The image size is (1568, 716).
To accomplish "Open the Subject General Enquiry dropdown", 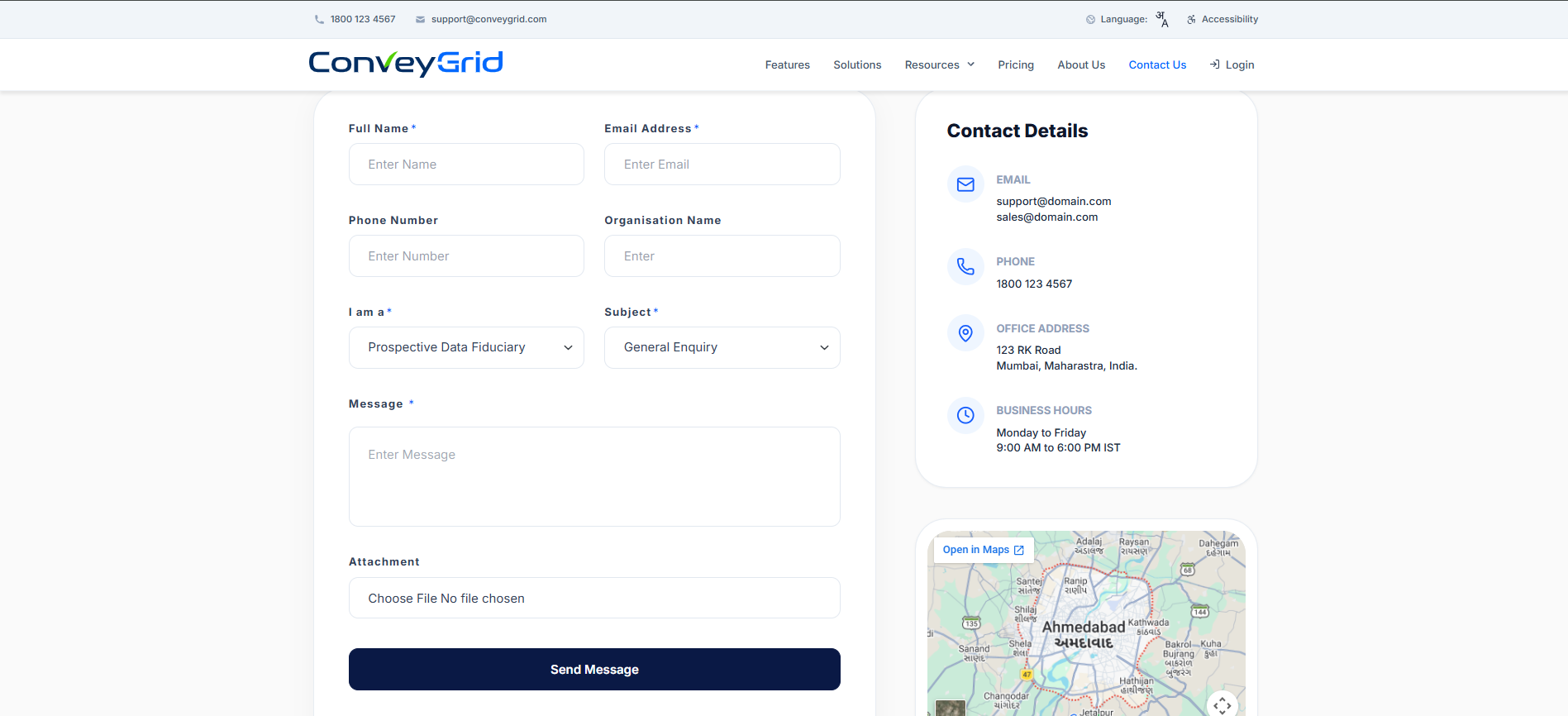I will (722, 347).
